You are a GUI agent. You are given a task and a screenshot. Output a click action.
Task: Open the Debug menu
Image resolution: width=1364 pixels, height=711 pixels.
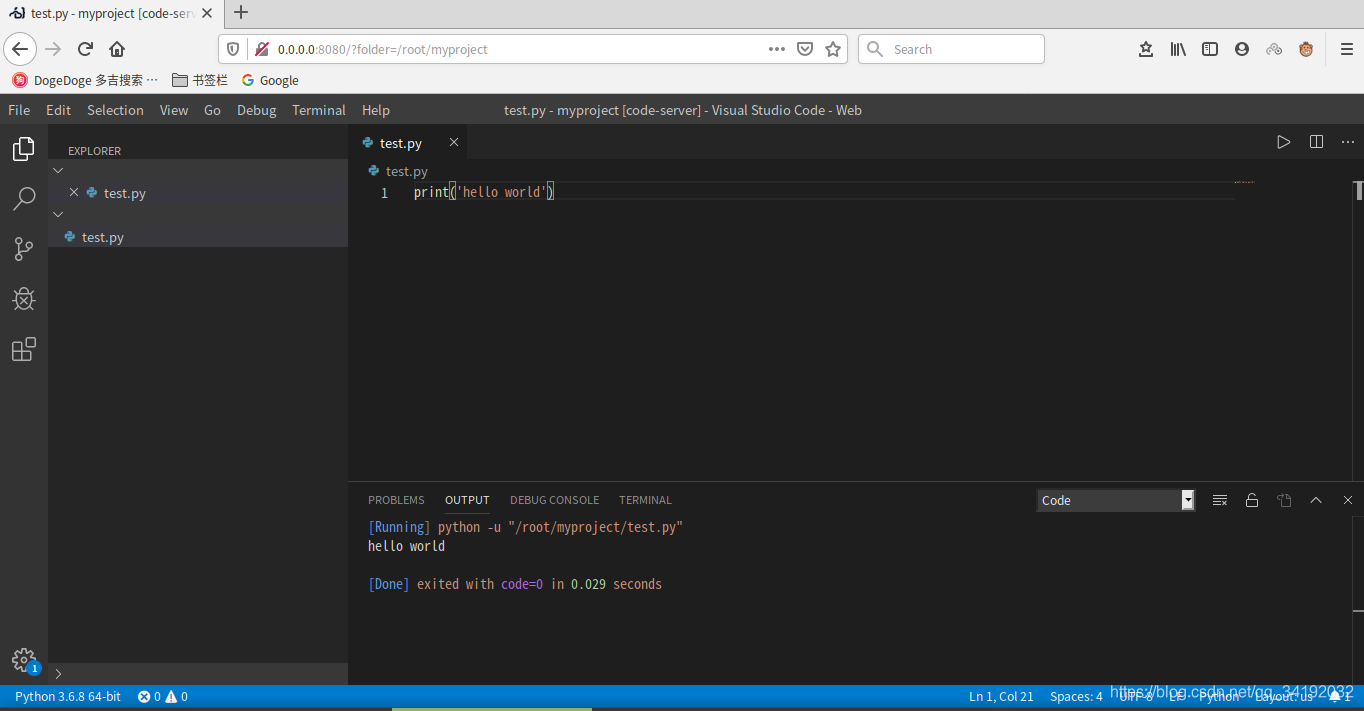(256, 110)
